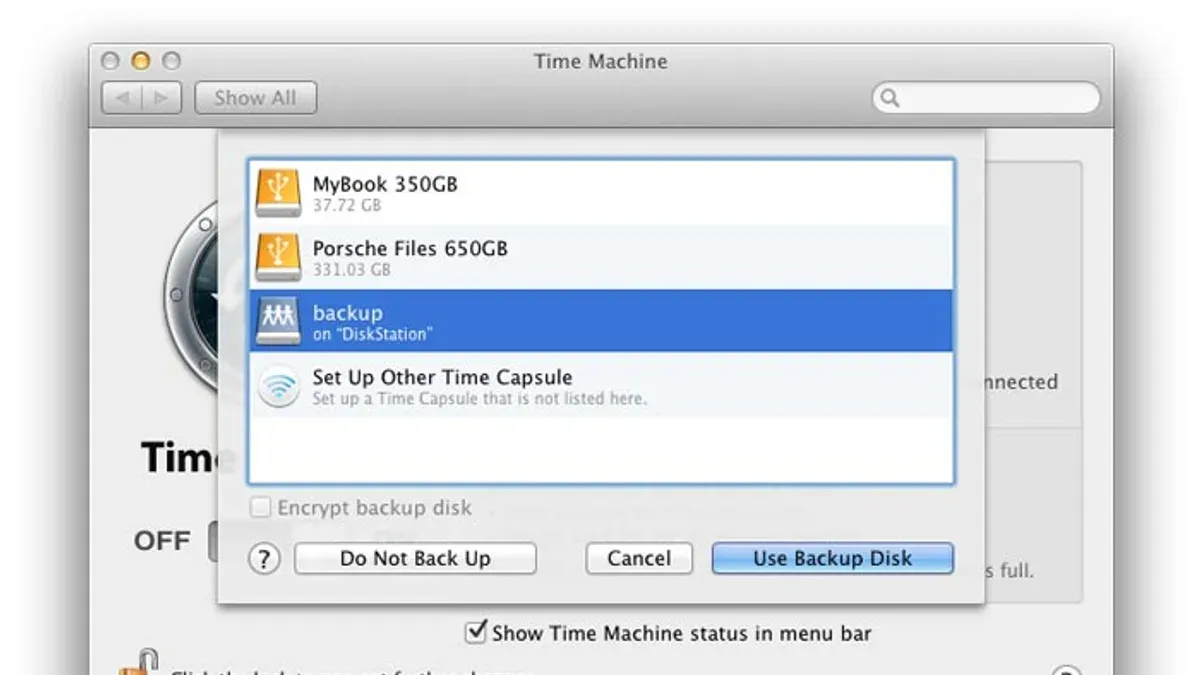Click the large Time Machine clock icon
Image resolution: width=1200 pixels, height=675 pixels.
click(192, 295)
